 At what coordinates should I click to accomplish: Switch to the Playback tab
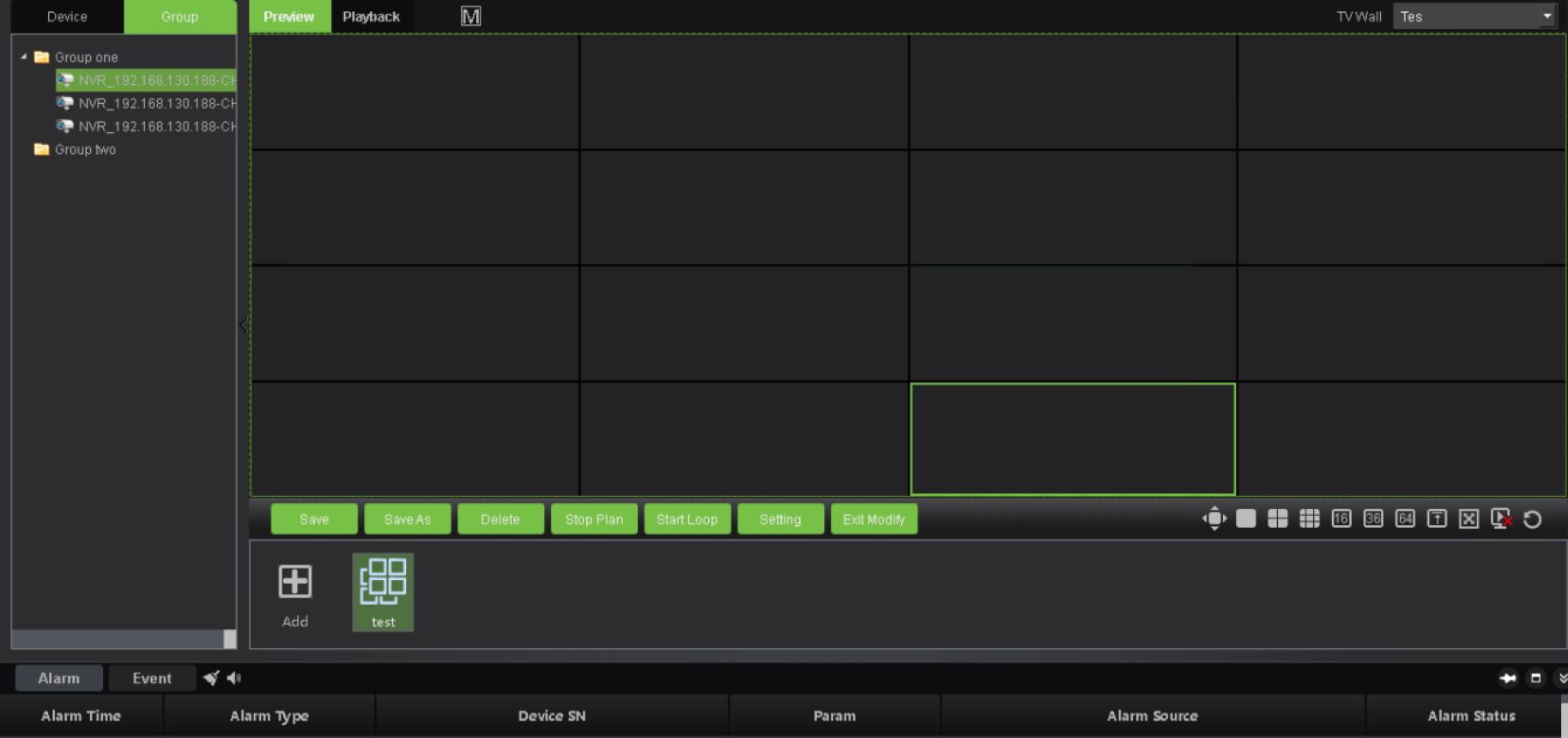pos(371,16)
